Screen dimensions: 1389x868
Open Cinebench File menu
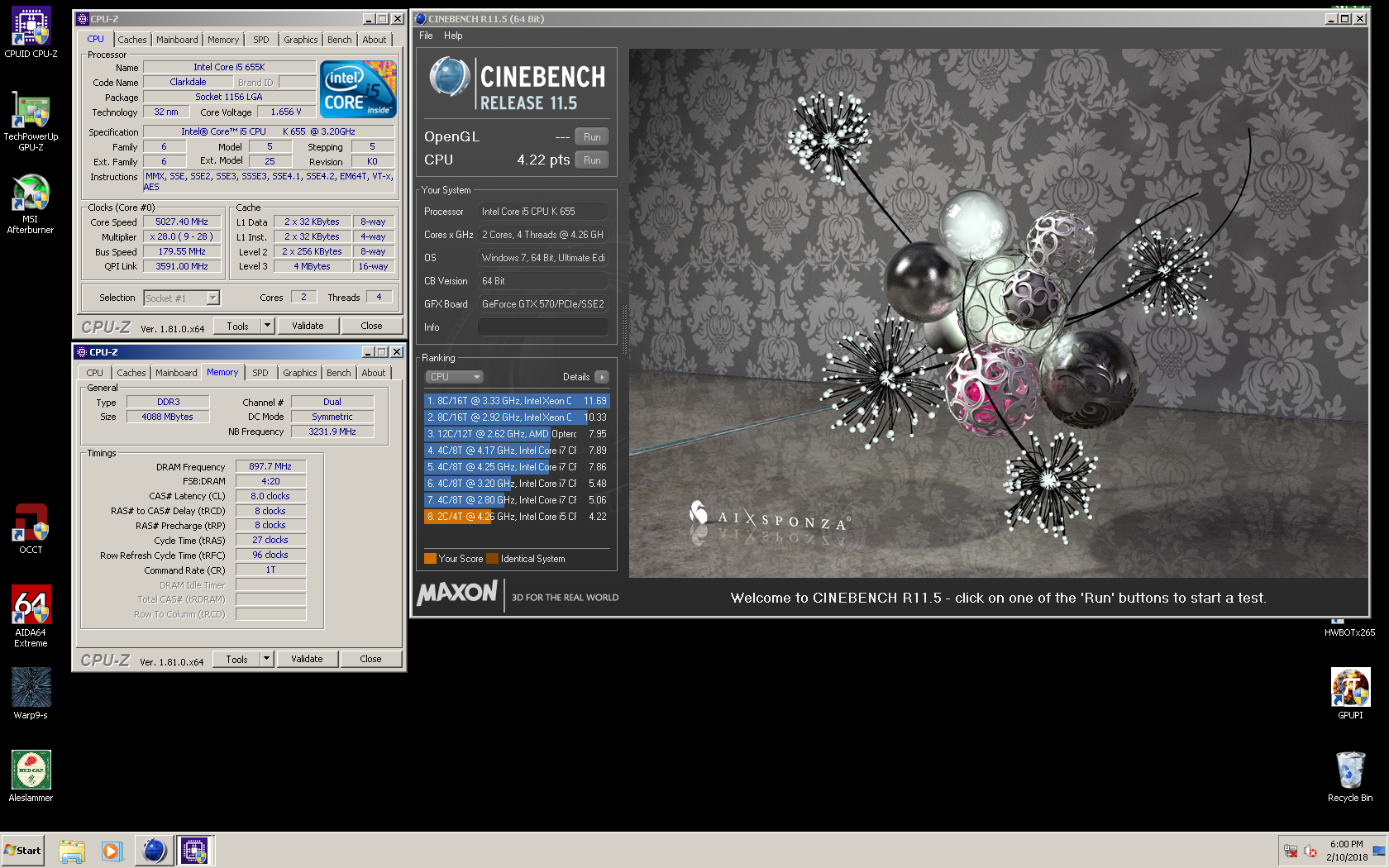coord(426,36)
